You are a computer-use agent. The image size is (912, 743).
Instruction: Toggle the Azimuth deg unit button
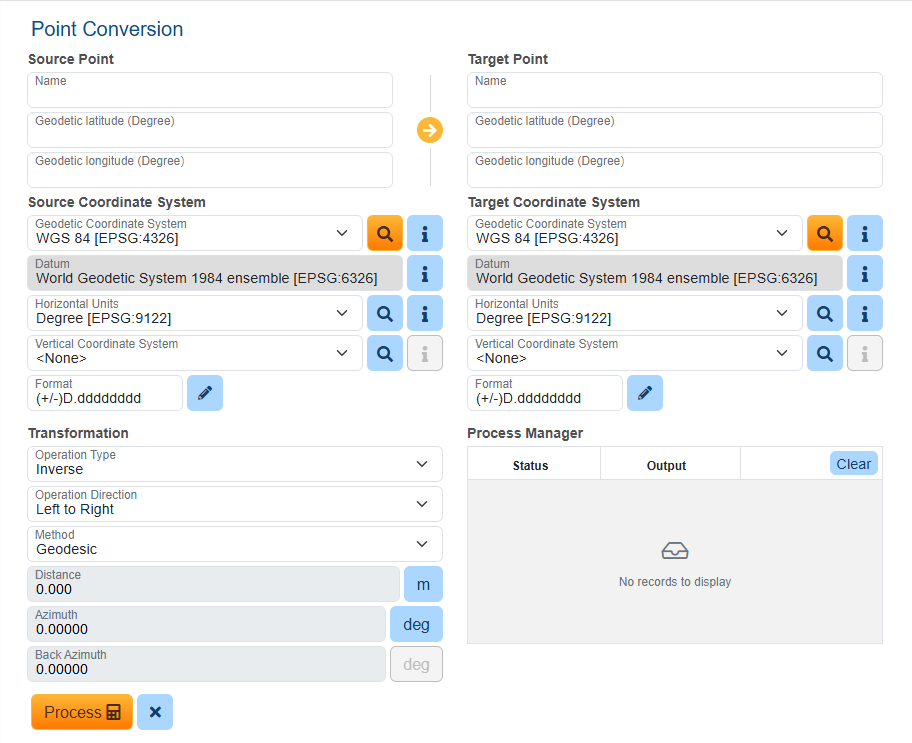coord(416,624)
